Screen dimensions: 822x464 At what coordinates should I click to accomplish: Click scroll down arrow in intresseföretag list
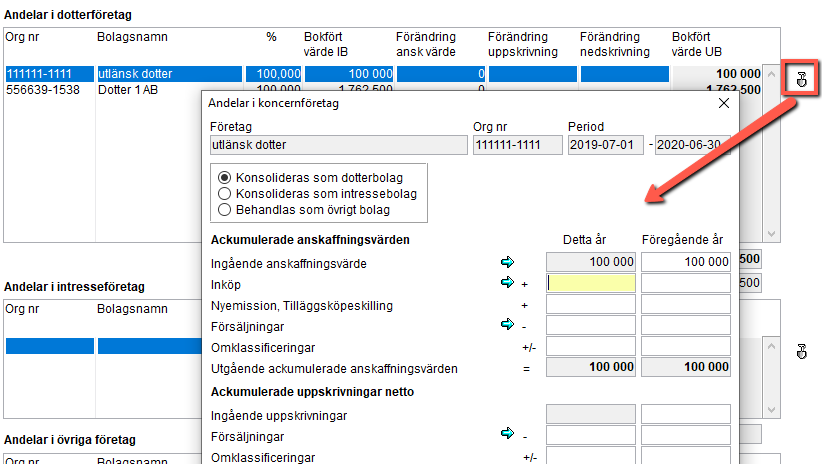[x=771, y=409]
